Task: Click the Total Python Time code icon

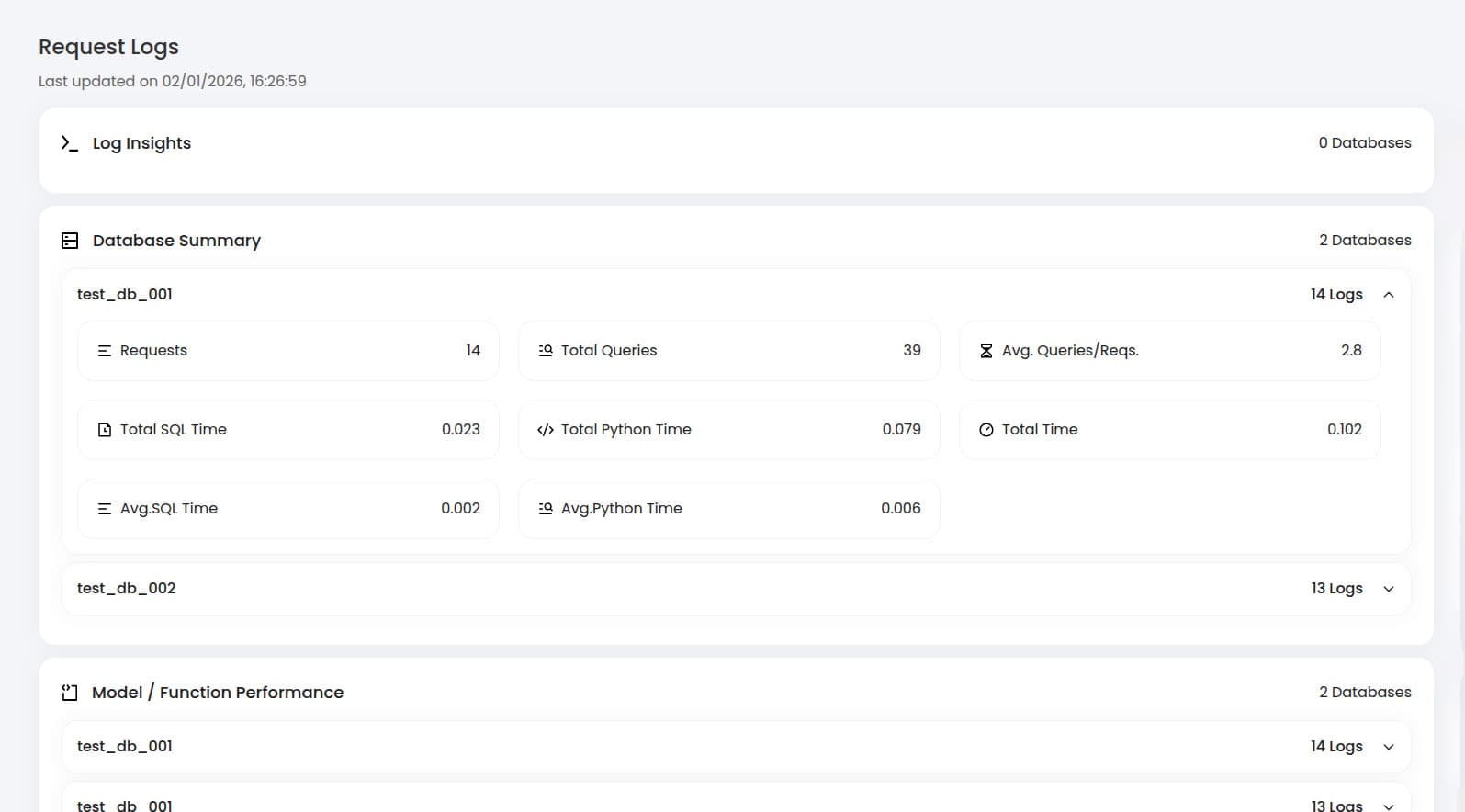Action: point(546,430)
